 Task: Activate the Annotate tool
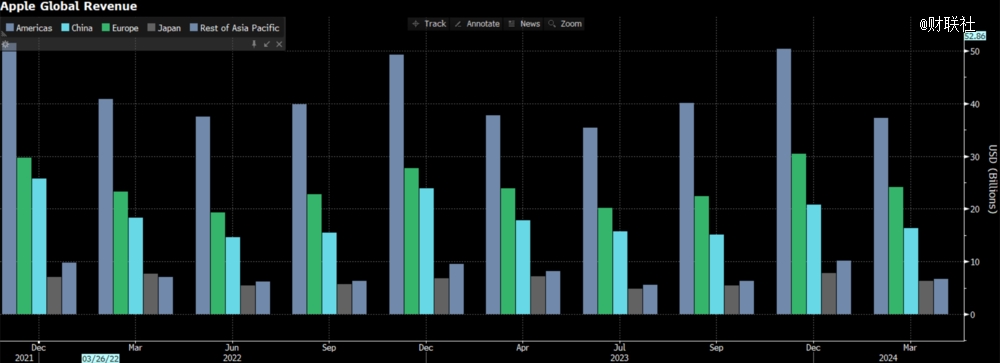[477, 24]
